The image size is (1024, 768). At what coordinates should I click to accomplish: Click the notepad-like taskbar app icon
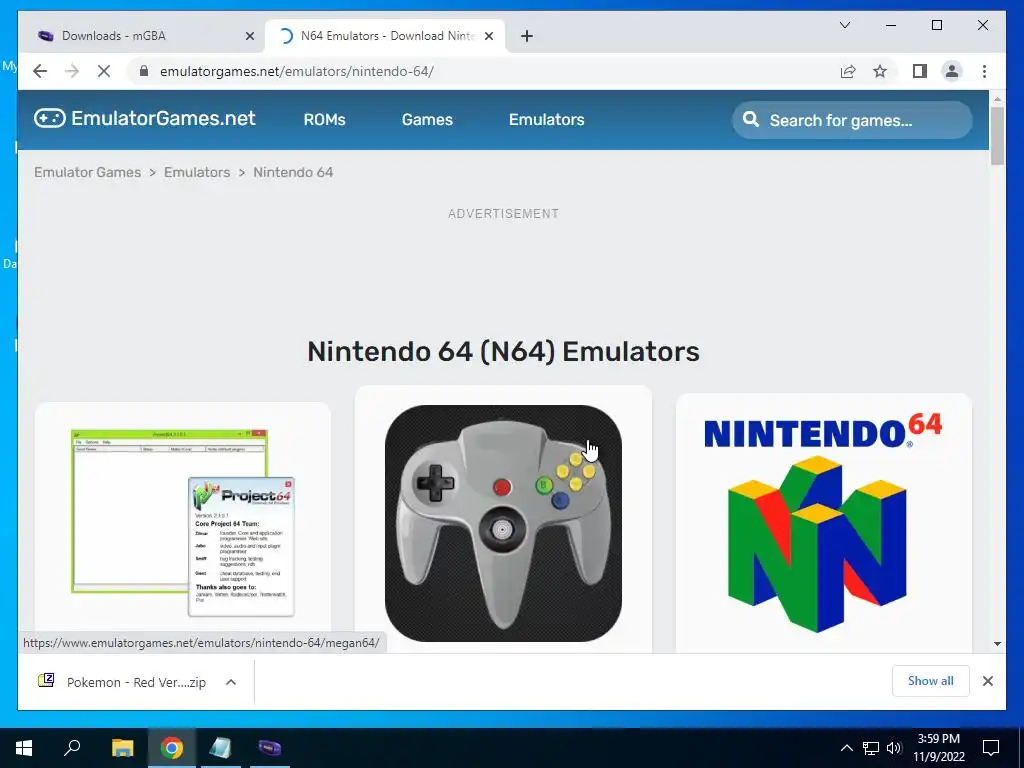(221, 748)
